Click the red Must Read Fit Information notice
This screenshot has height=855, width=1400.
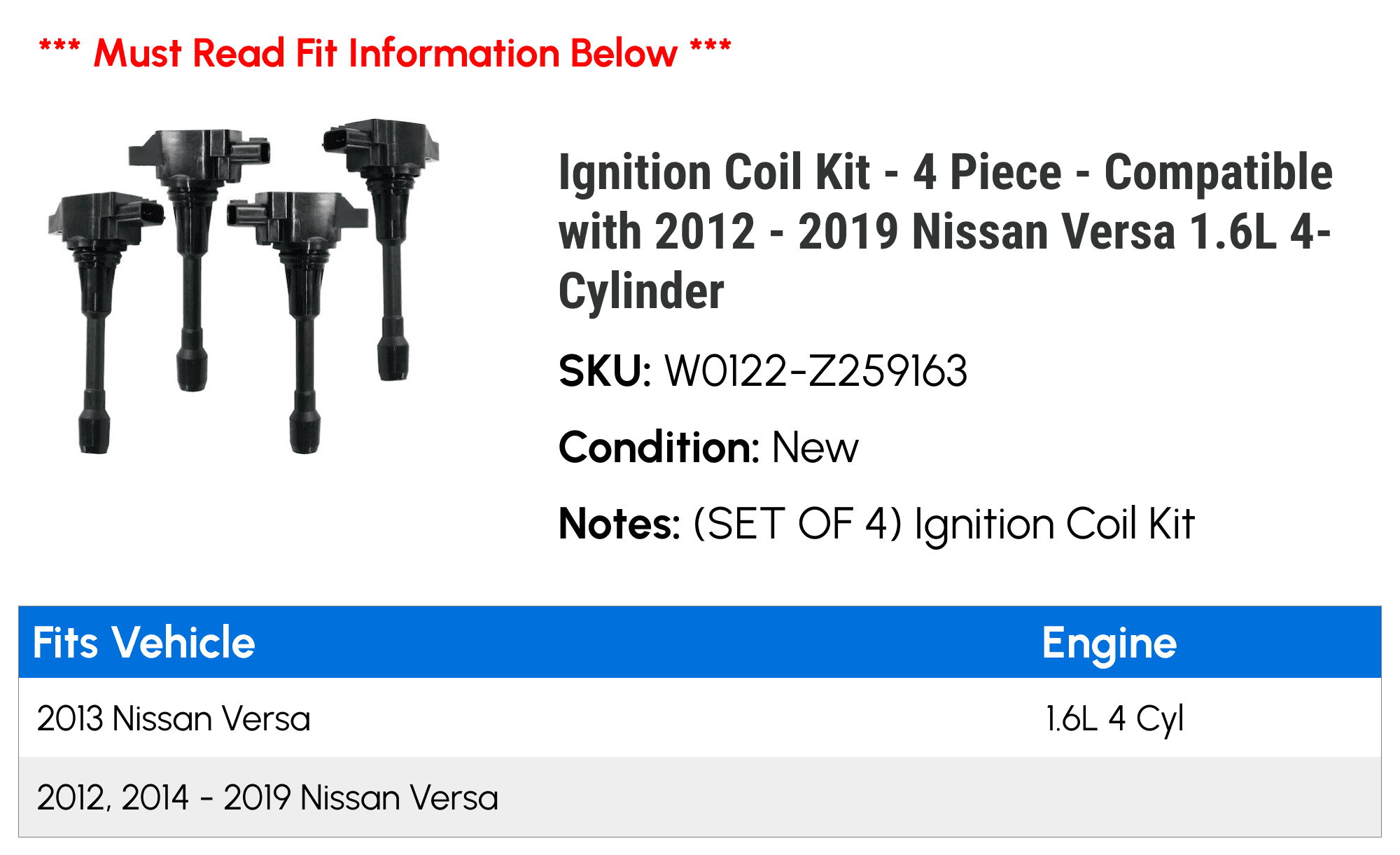tap(385, 53)
